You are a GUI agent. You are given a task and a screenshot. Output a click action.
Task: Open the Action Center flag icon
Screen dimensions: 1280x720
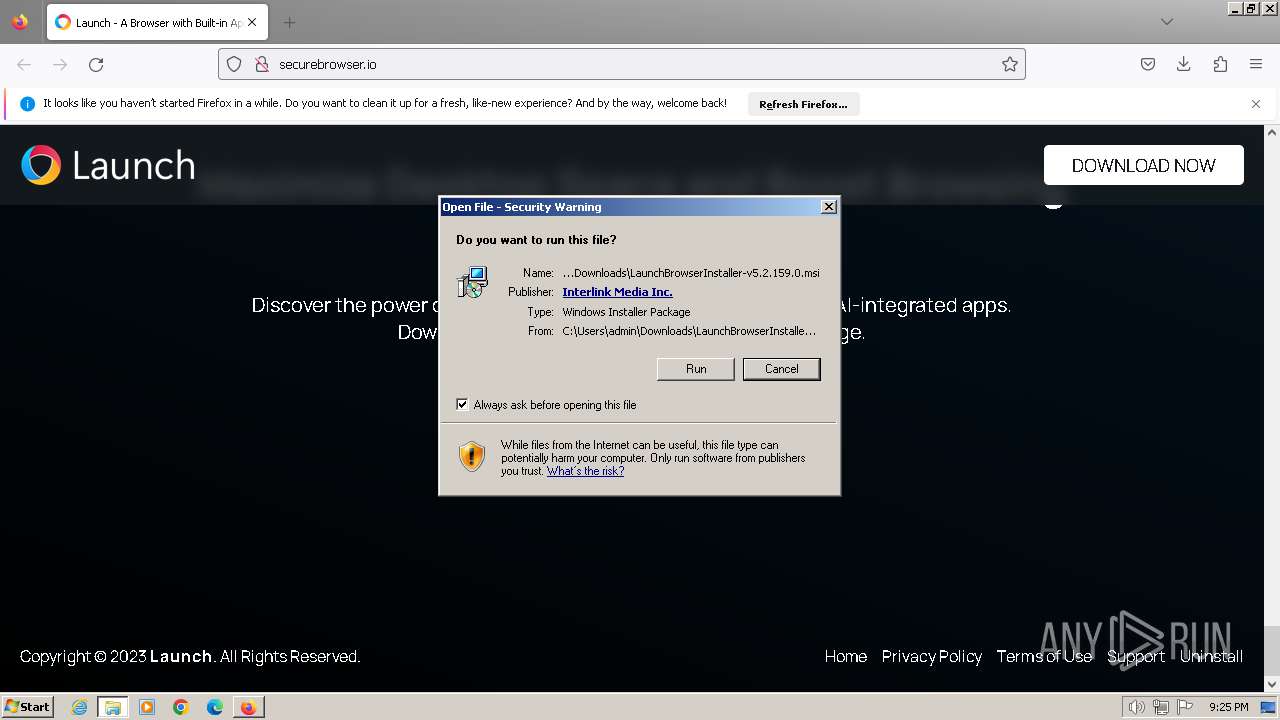pos(1186,707)
